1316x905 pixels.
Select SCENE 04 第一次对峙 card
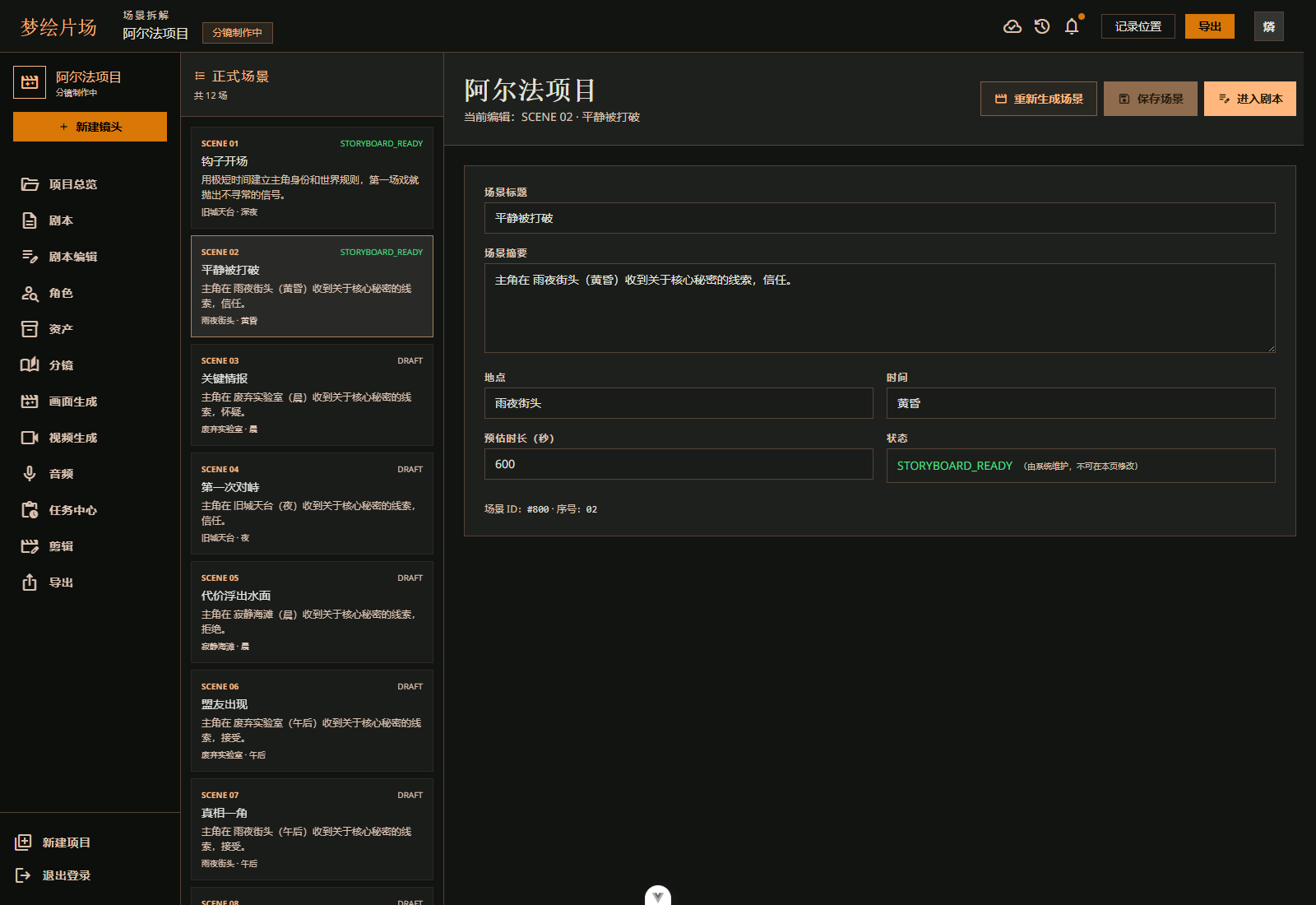[x=312, y=504]
